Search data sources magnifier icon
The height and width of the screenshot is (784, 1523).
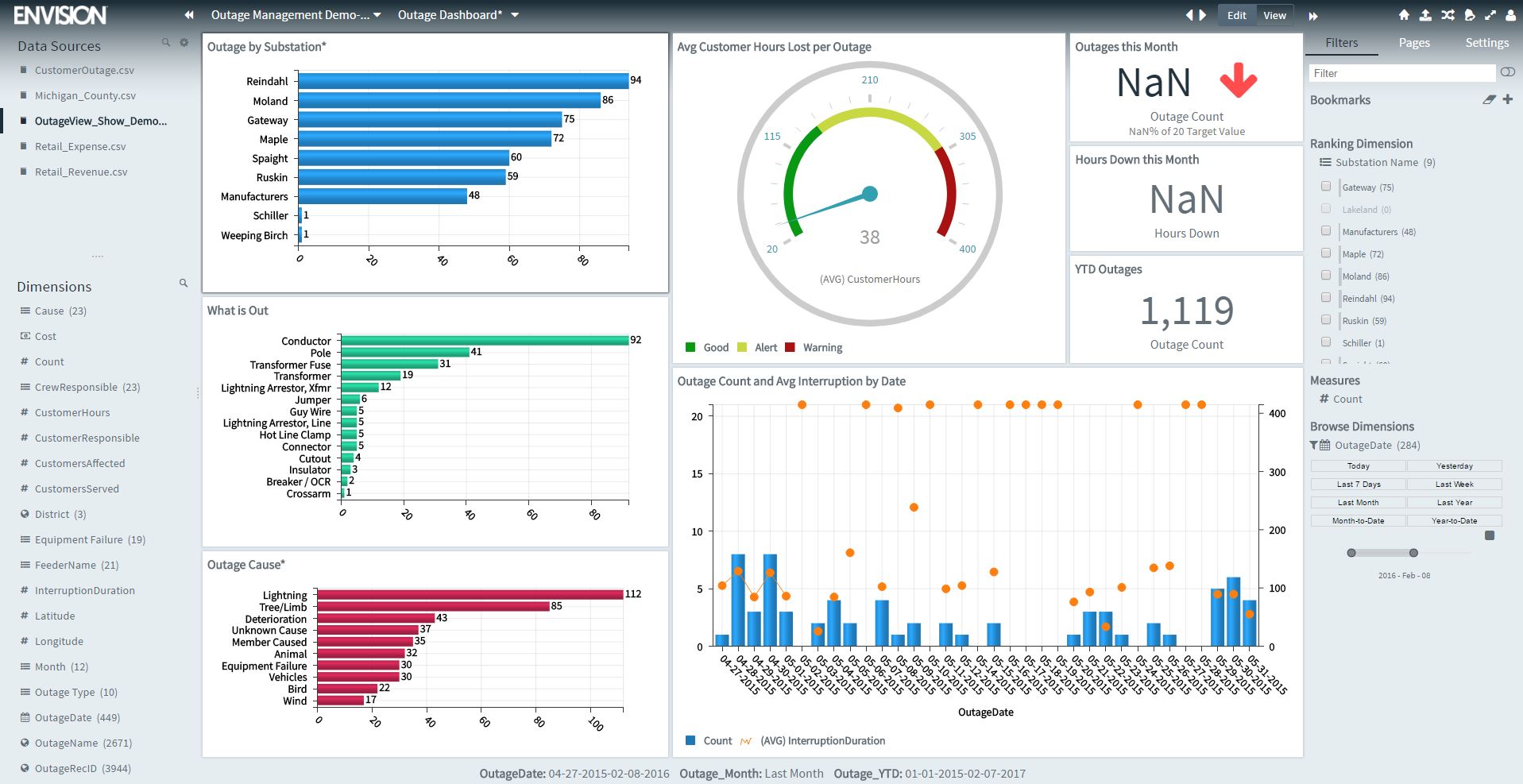coord(166,42)
